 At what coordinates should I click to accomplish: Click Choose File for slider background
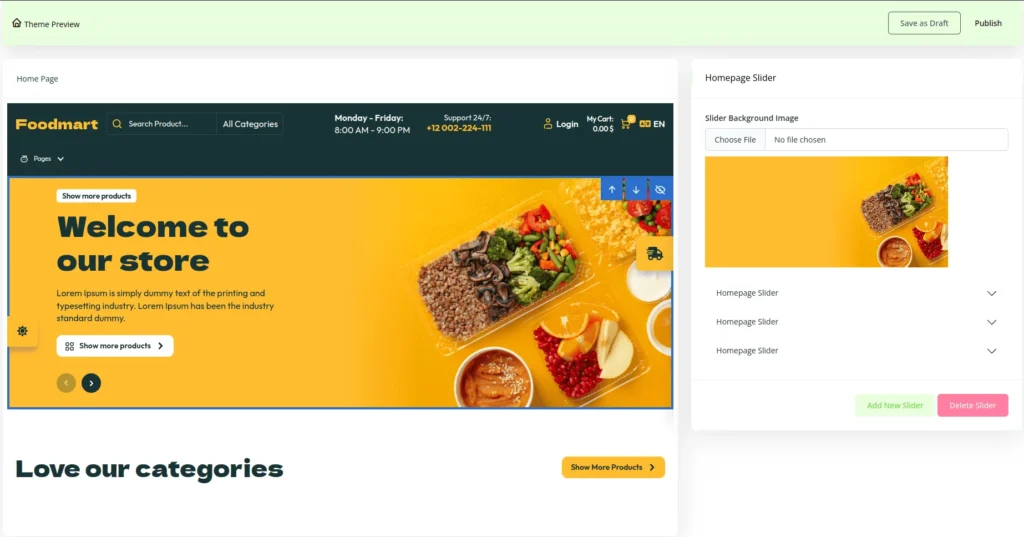click(735, 140)
